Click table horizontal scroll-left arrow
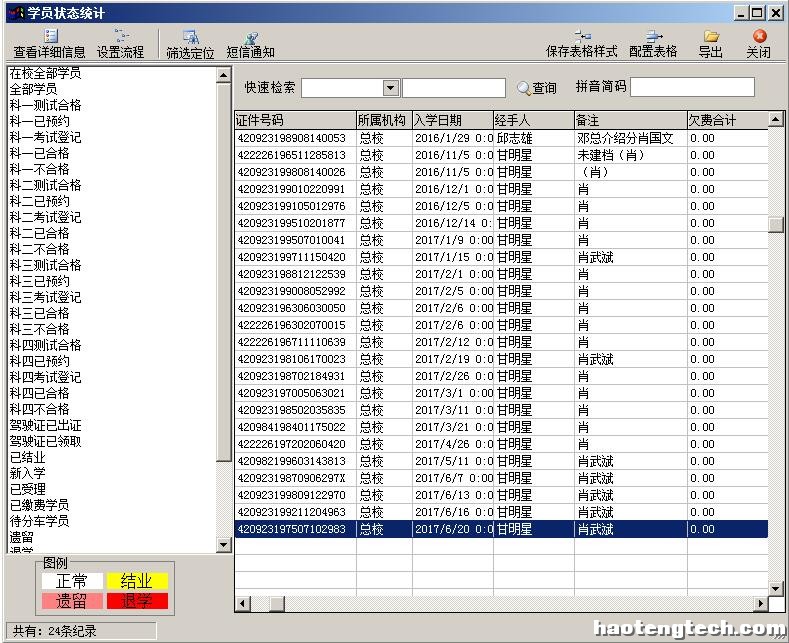 tap(243, 604)
